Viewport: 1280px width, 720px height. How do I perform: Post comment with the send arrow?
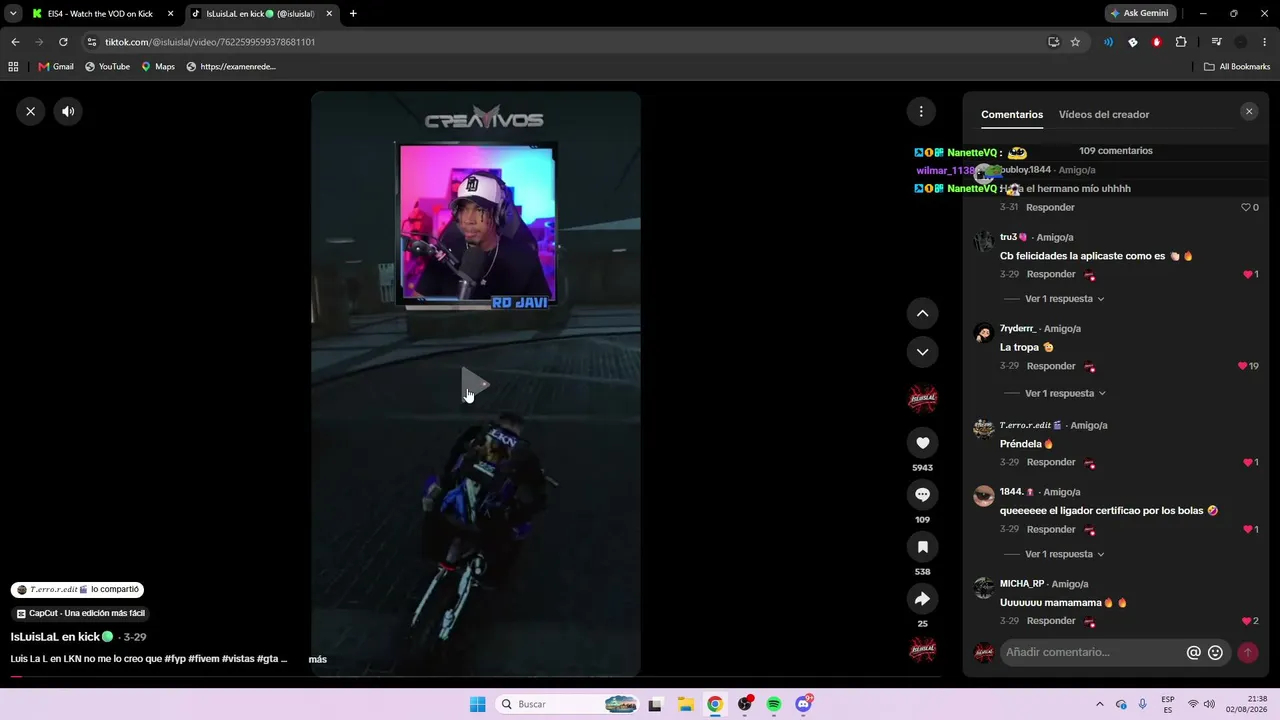[x=1247, y=652]
